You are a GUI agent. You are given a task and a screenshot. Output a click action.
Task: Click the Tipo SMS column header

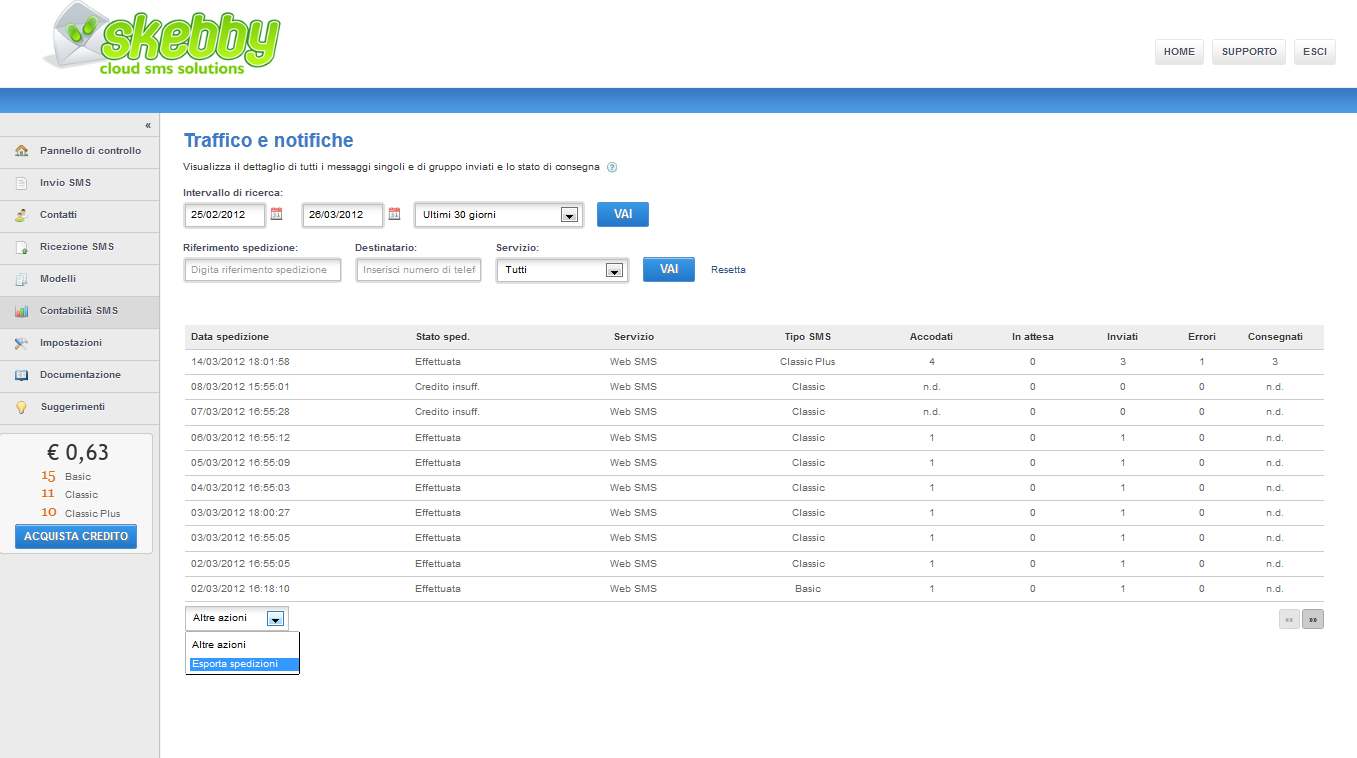(x=808, y=337)
